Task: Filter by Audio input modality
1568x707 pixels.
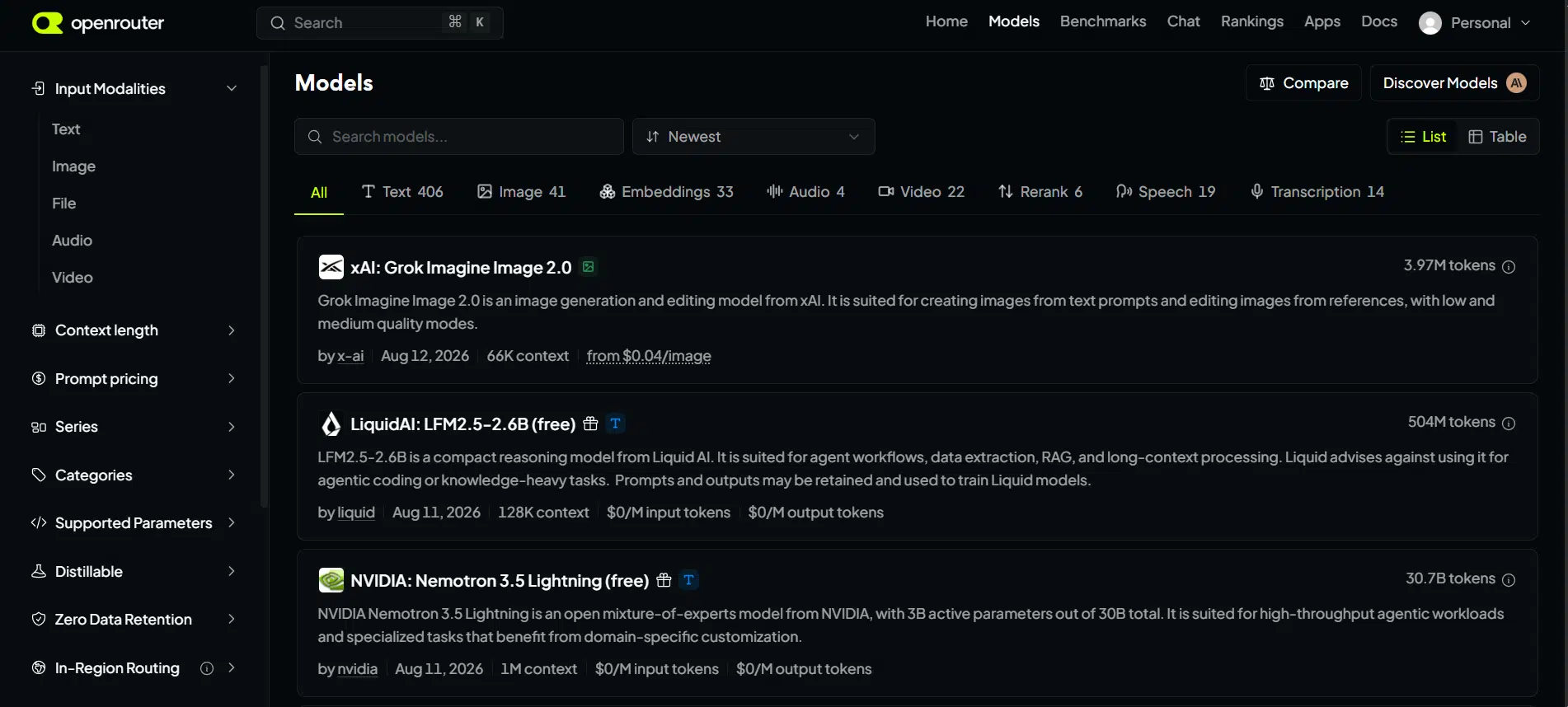Action: [72, 241]
